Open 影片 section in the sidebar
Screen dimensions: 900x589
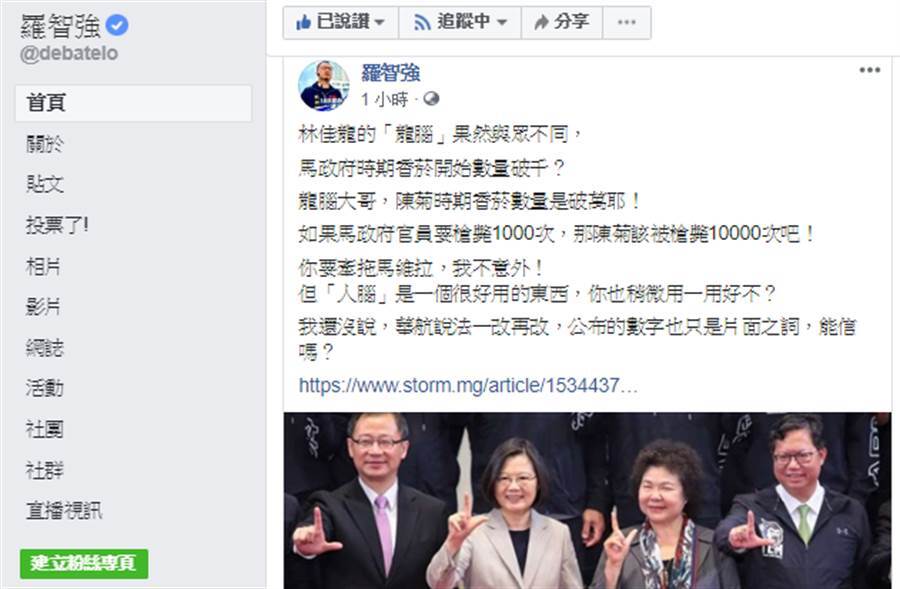pos(43,307)
